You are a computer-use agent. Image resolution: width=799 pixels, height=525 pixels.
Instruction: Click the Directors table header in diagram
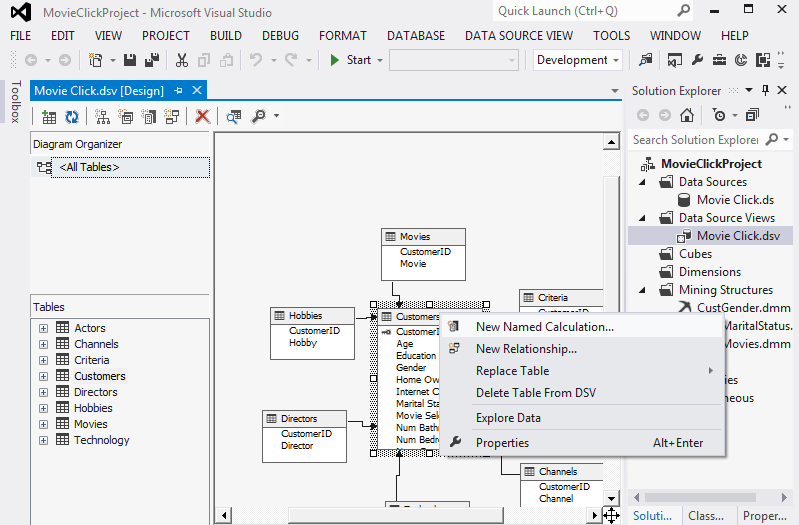point(304,418)
